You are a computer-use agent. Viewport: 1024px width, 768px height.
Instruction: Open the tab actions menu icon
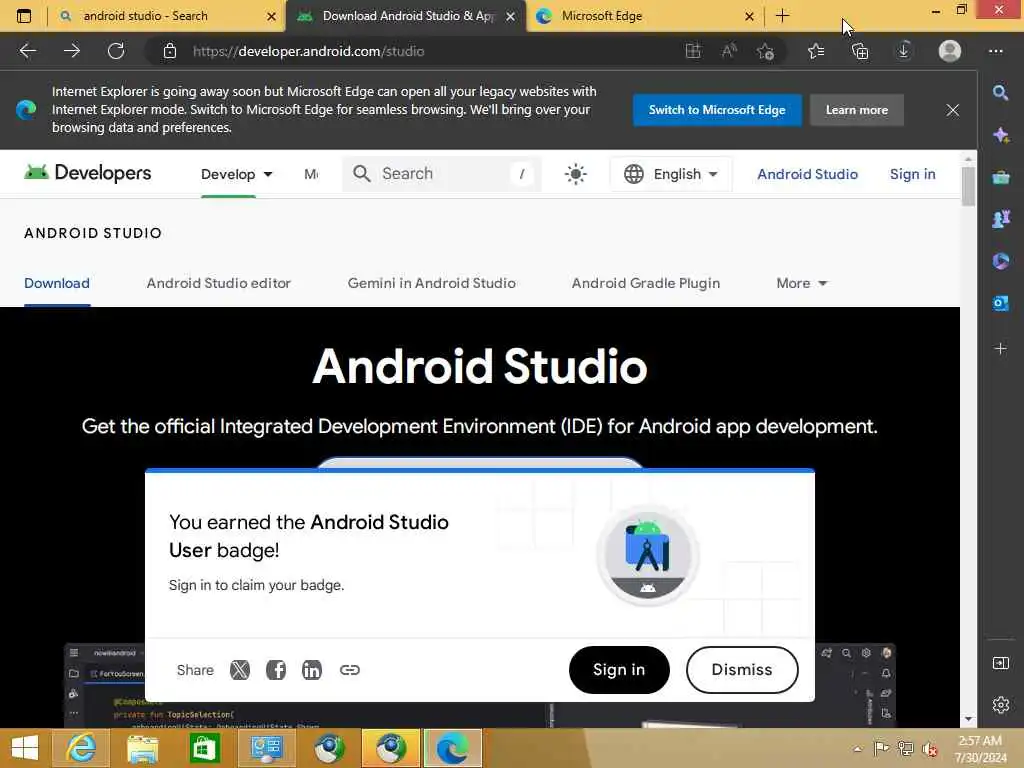coord(24,16)
